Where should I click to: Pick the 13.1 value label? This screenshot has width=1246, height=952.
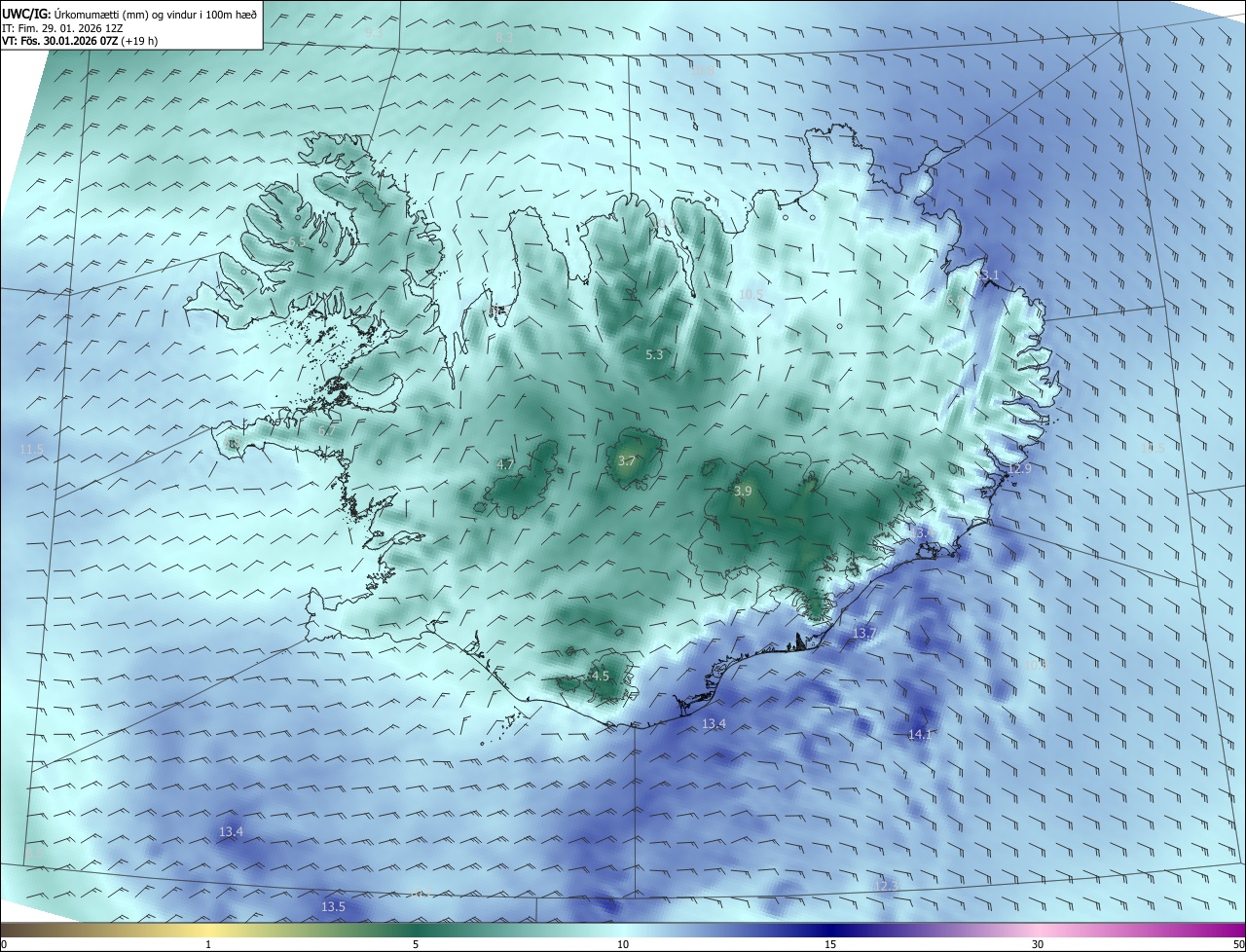[x=988, y=275]
